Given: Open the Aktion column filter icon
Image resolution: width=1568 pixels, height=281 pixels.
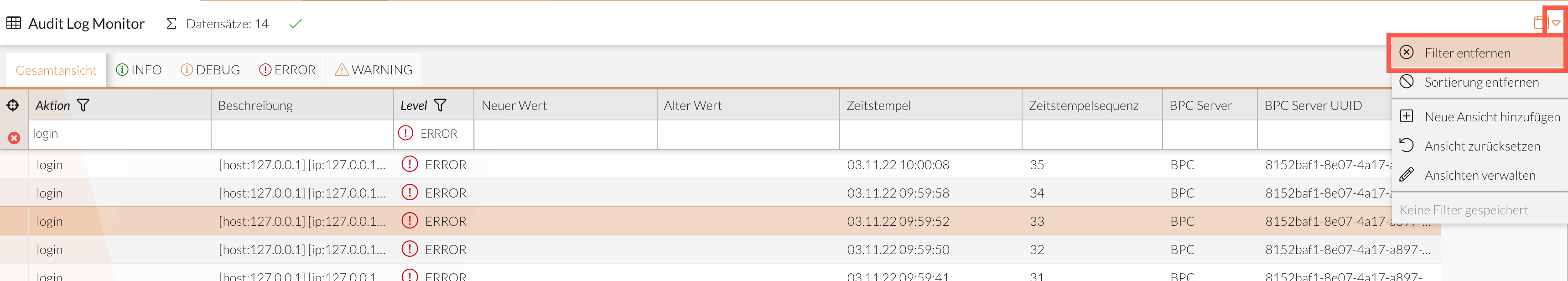Looking at the screenshot, I should [83, 104].
